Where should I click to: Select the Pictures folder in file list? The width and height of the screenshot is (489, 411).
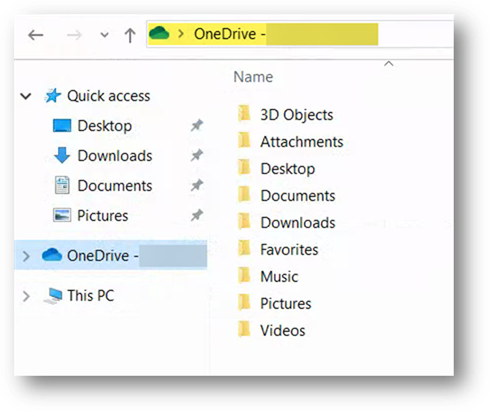[x=286, y=304]
